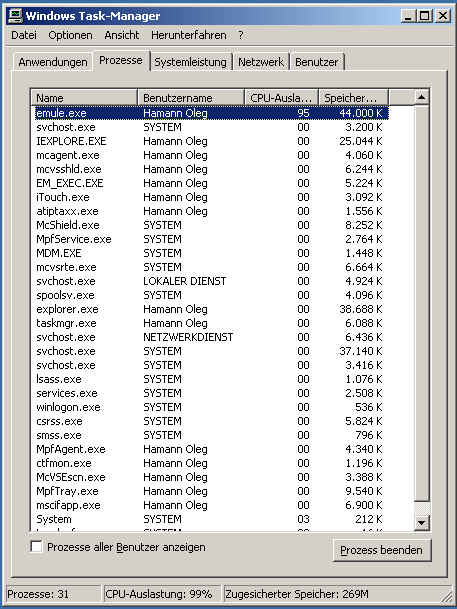This screenshot has height=609, width=457.
Task: Select the services.exe process
Action: 210,393
